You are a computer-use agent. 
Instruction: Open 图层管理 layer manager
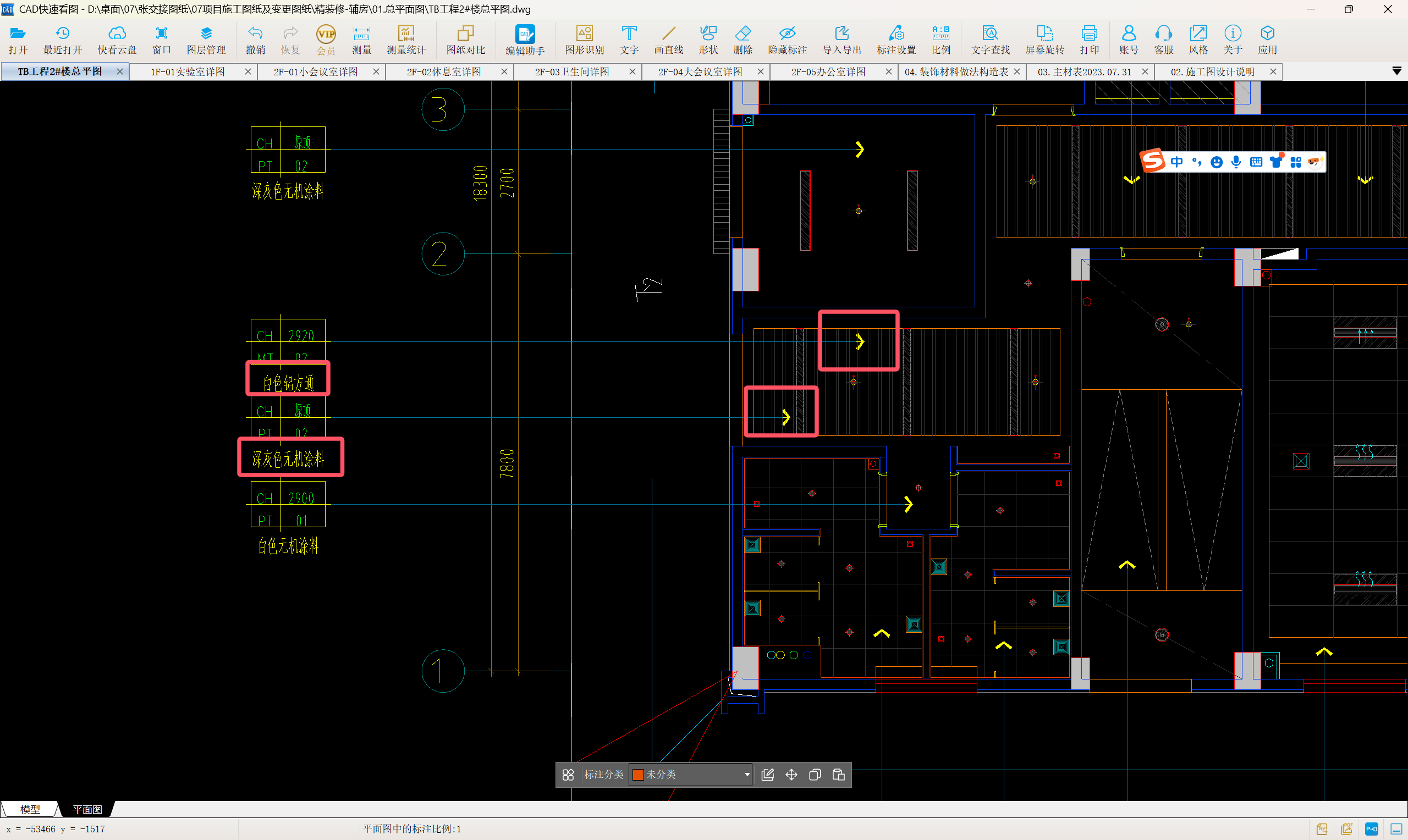tap(206, 40)
